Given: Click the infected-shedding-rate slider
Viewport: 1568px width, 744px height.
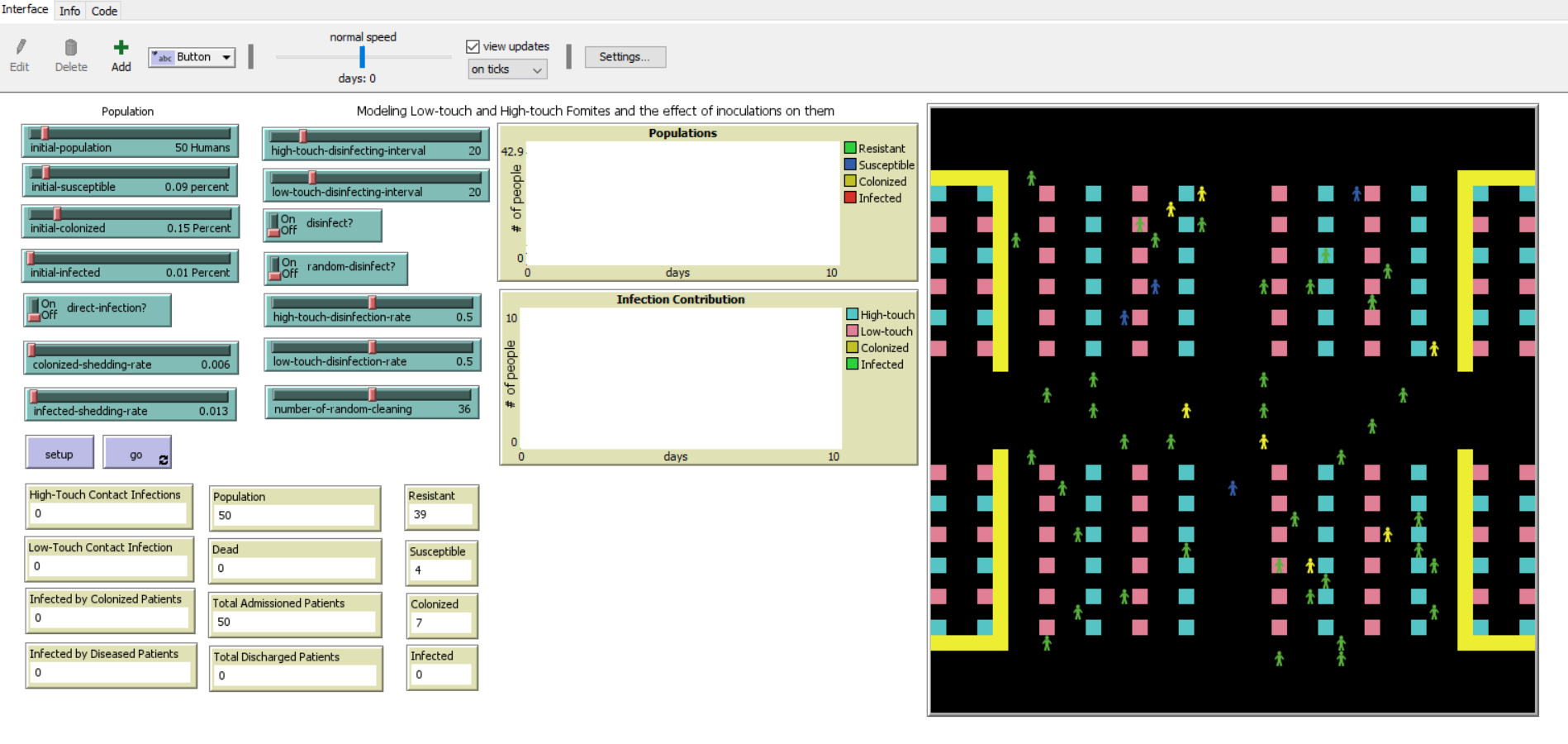Looking at the screenshot, I should click(131, 404).
